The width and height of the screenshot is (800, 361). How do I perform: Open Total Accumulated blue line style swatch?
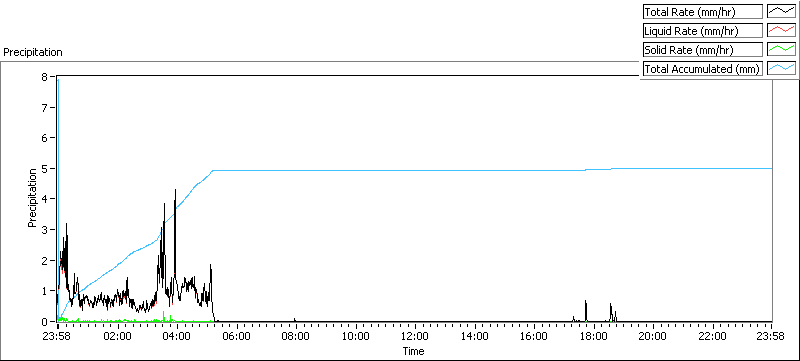[x=782, y=68]
